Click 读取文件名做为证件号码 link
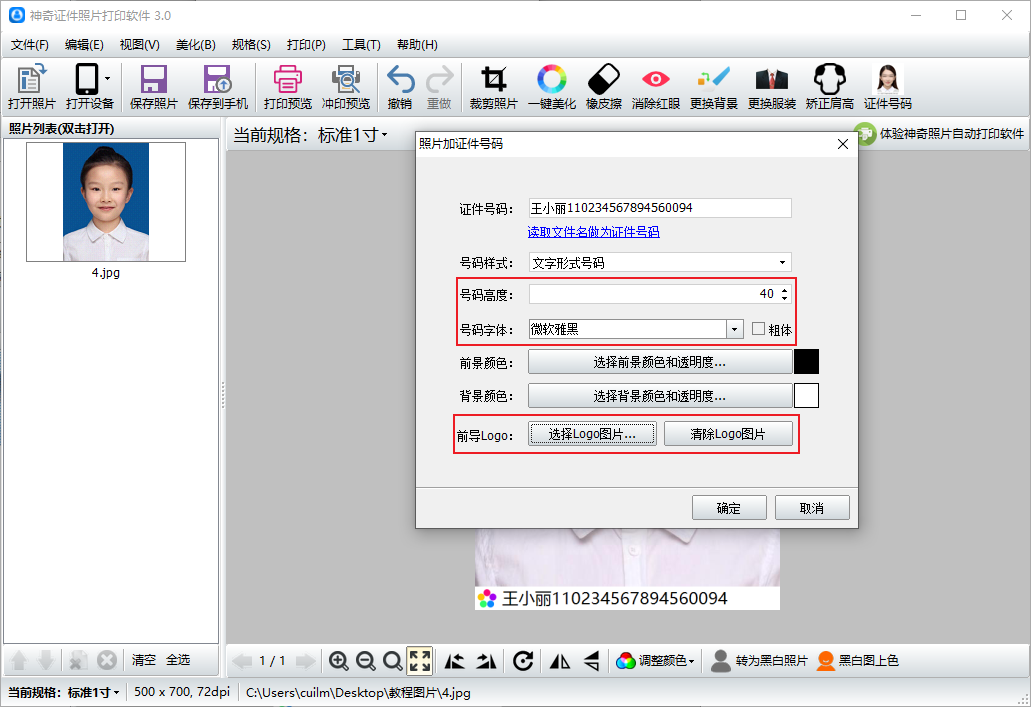 click(x=593, y=232)
